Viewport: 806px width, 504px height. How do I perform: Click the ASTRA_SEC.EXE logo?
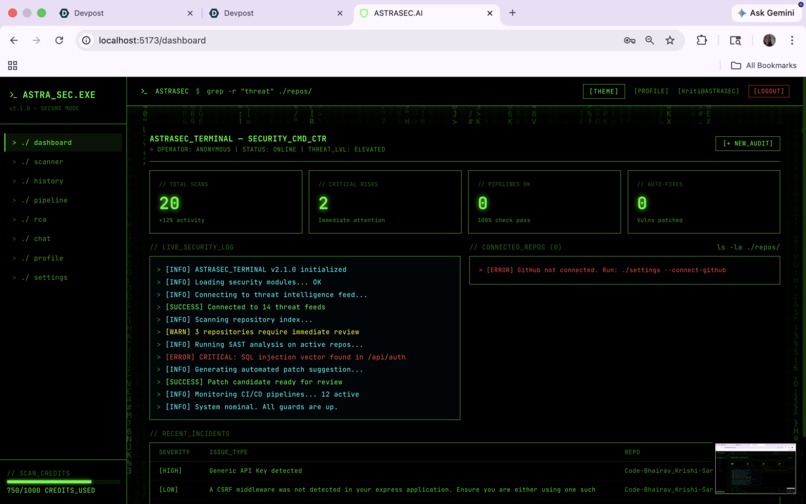click(x=52, y=95)
